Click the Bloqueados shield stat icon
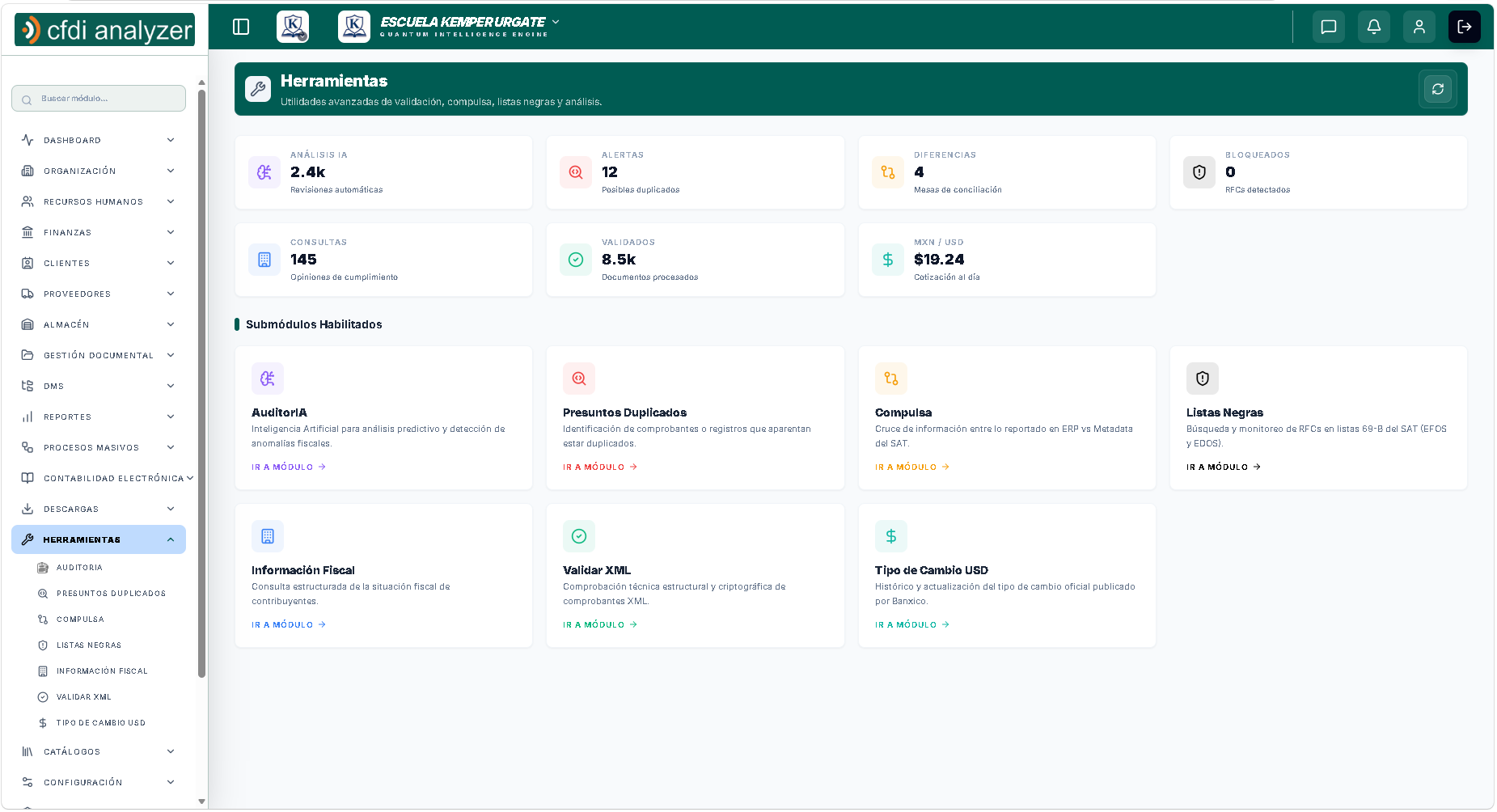1497x812 pixels. (1199, 172)
